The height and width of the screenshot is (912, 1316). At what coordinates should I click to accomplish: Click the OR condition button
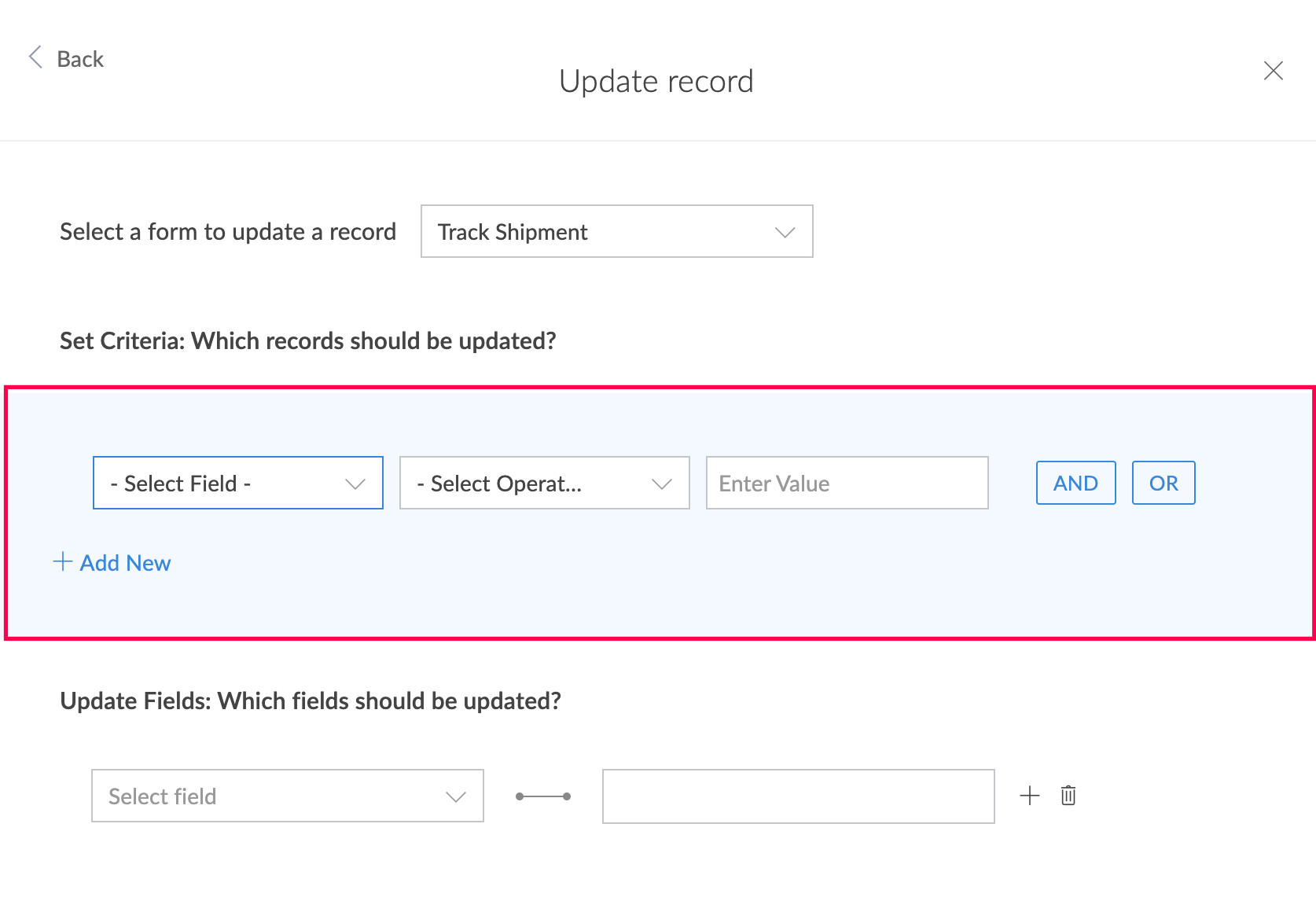[1163, 483]
